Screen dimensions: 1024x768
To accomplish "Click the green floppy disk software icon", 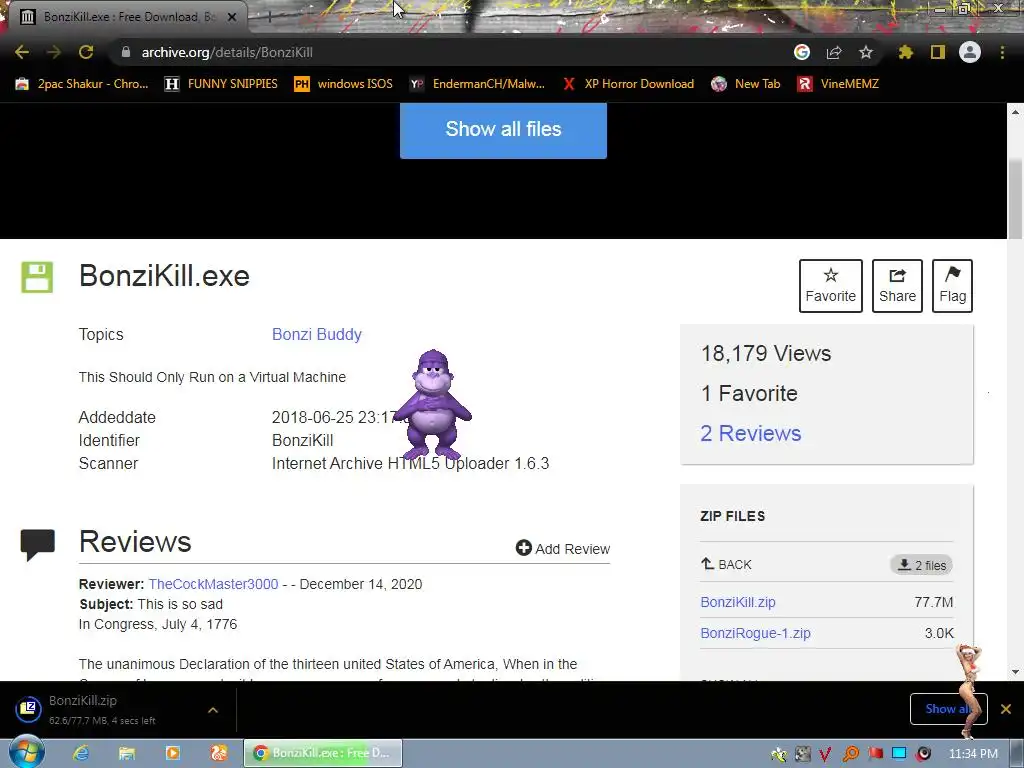I will pyautogui.click(x=37, y=278).
